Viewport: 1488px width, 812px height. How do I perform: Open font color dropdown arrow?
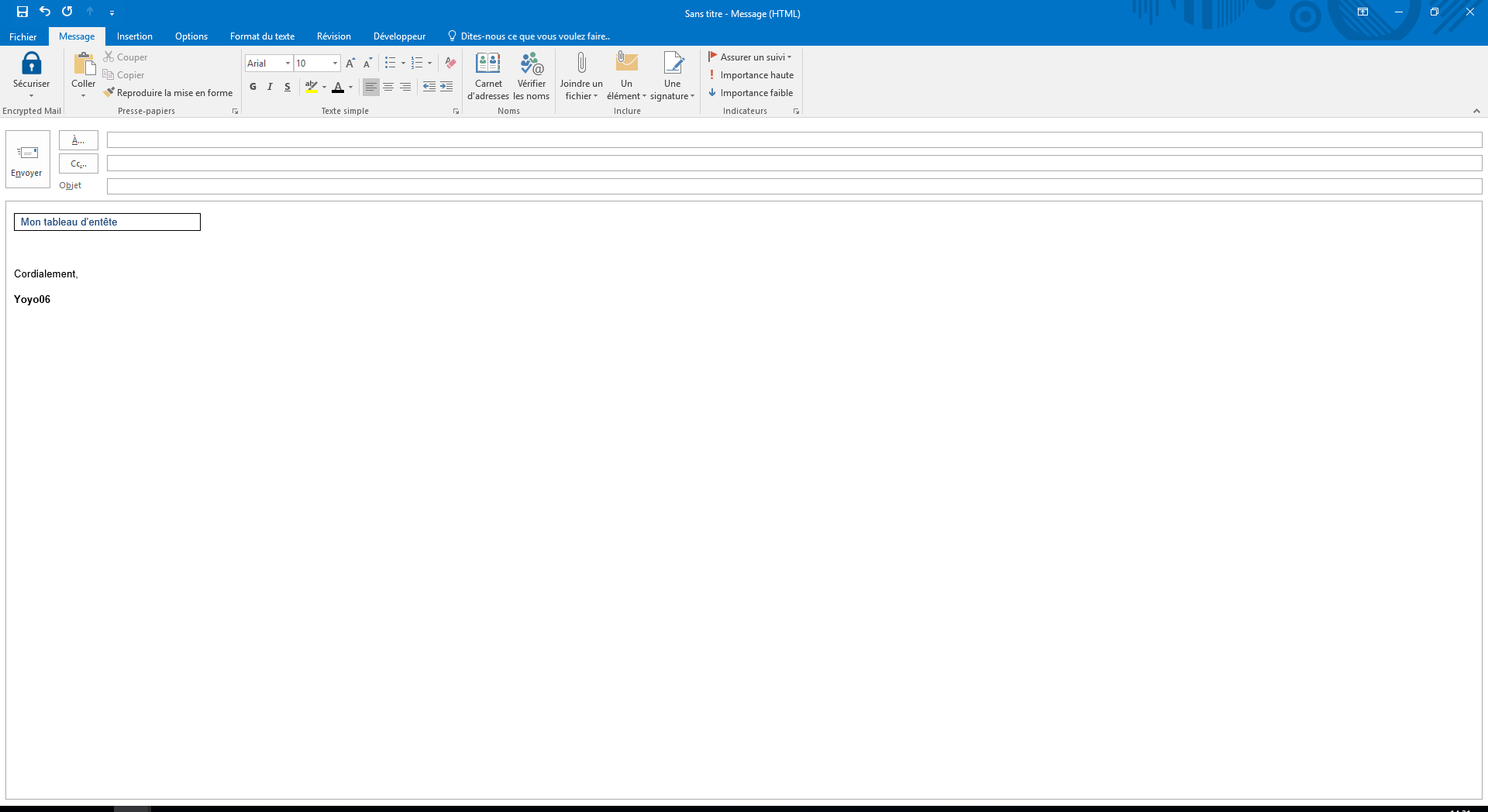click(x=350, y=87)
